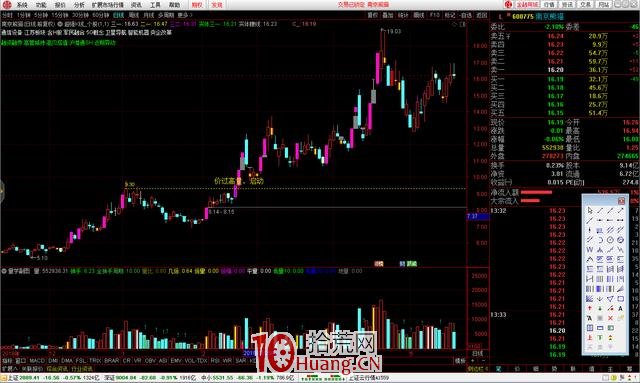Screen dimensions: 640x383
Task: Switch chart to 月线 monthly period
Action: (149, 15)
